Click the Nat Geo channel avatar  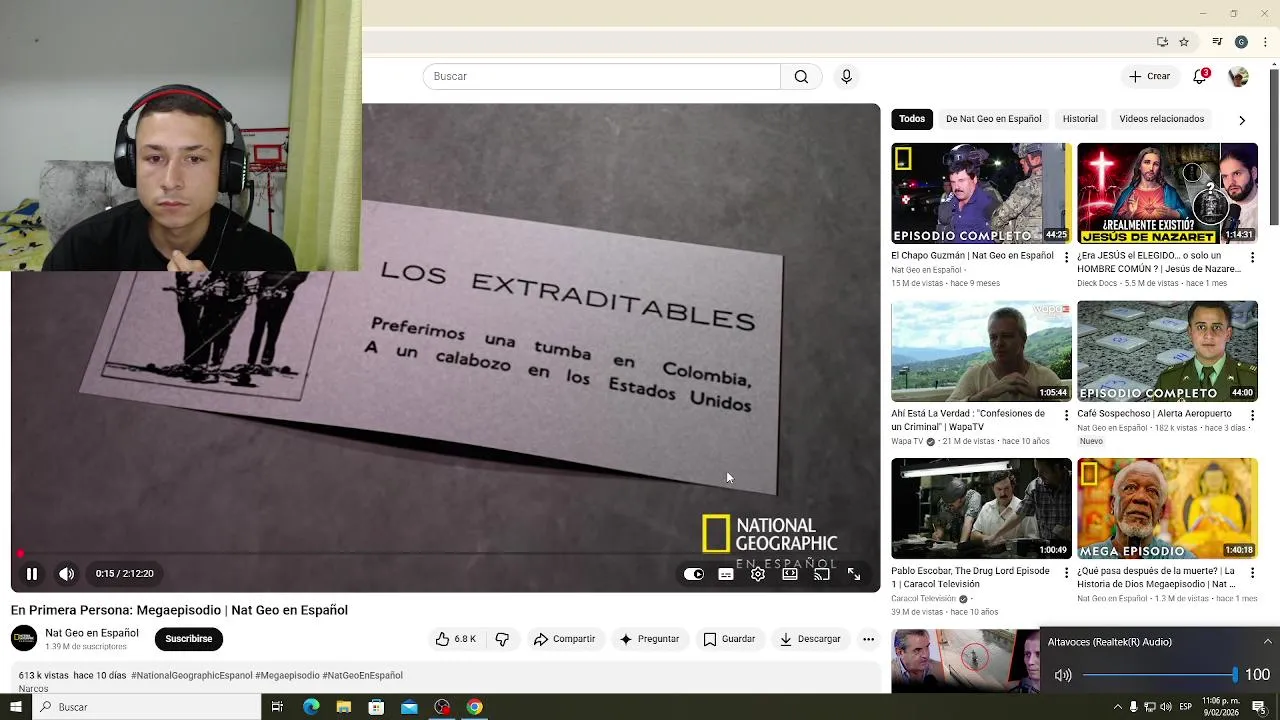click(x=24, y=638)
